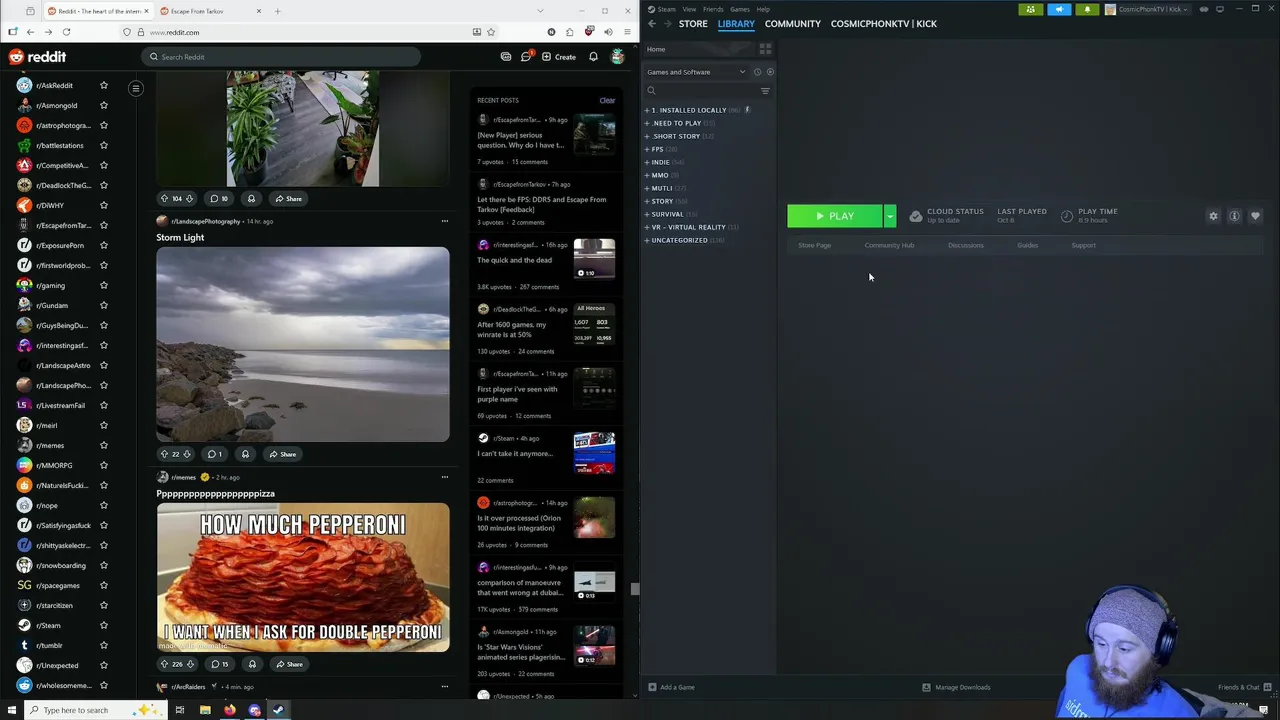
Task: Sort Steam library by recent activity
Action: pos(757,72)
